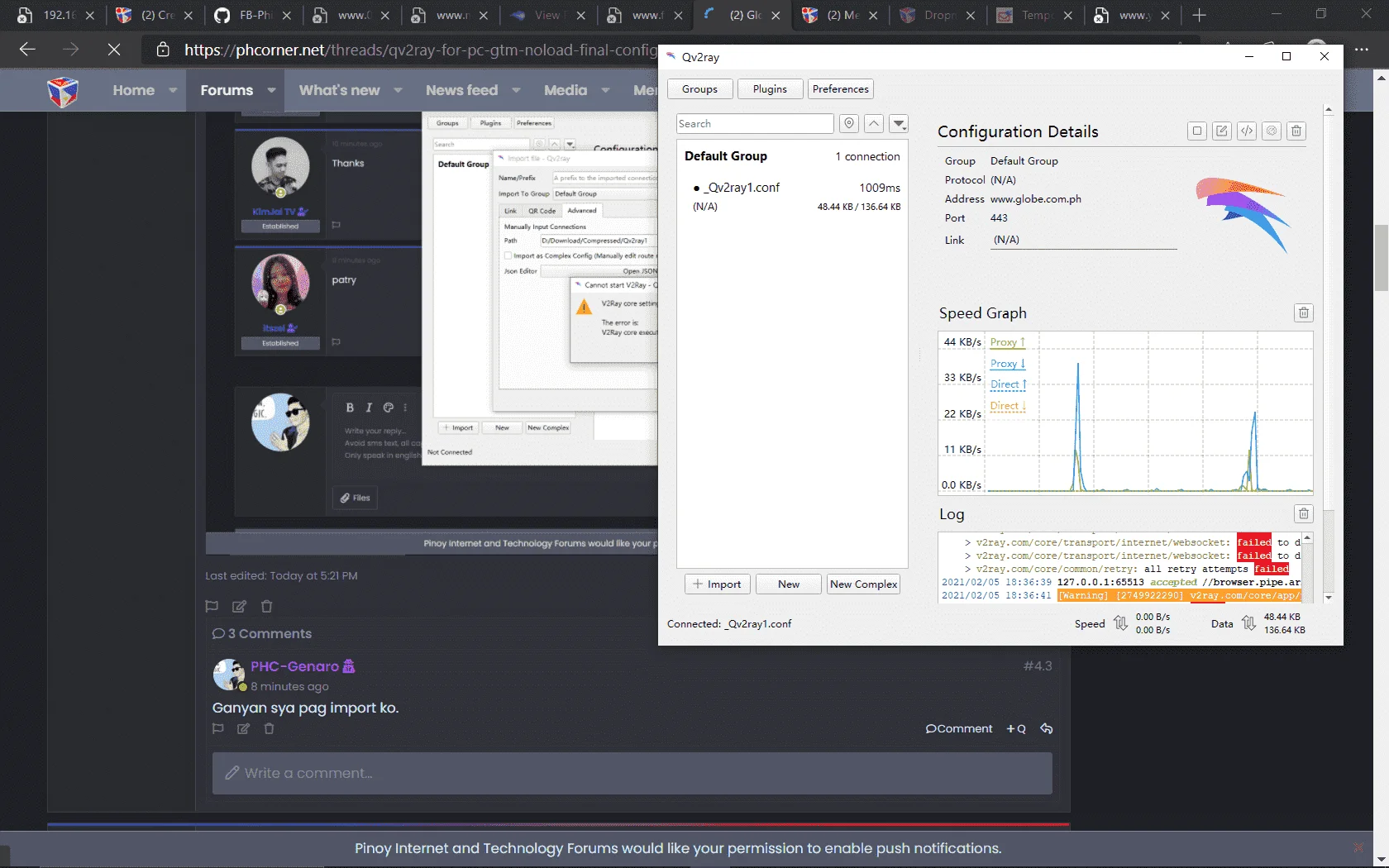Open the JSON code editor icon
The width and height of the screenshot is (1389, 868).
click(1247, 131)
